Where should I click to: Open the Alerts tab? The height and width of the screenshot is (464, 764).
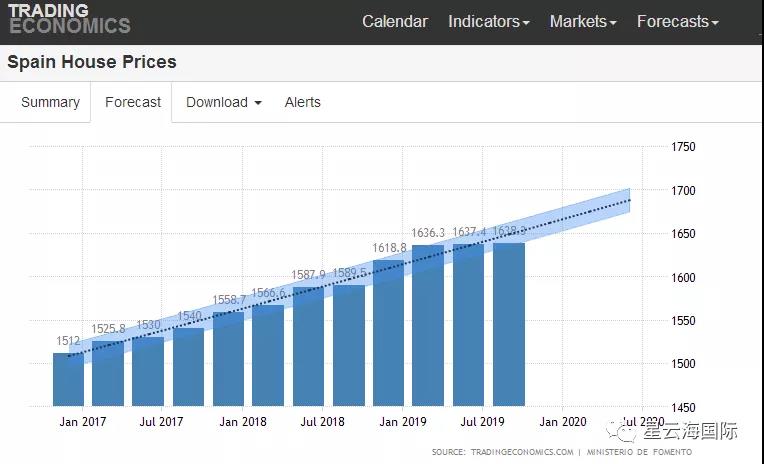coord(303,102)
